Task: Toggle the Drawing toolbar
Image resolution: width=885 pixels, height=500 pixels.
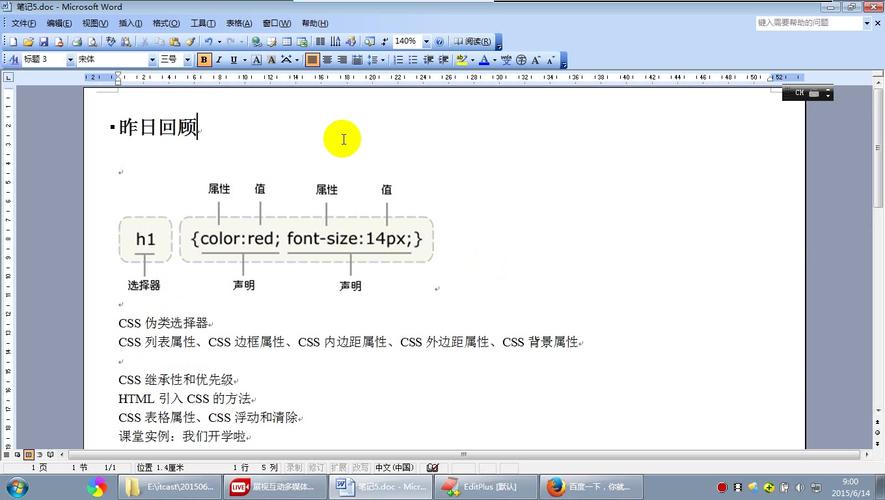Action: [x=351, y=41]
